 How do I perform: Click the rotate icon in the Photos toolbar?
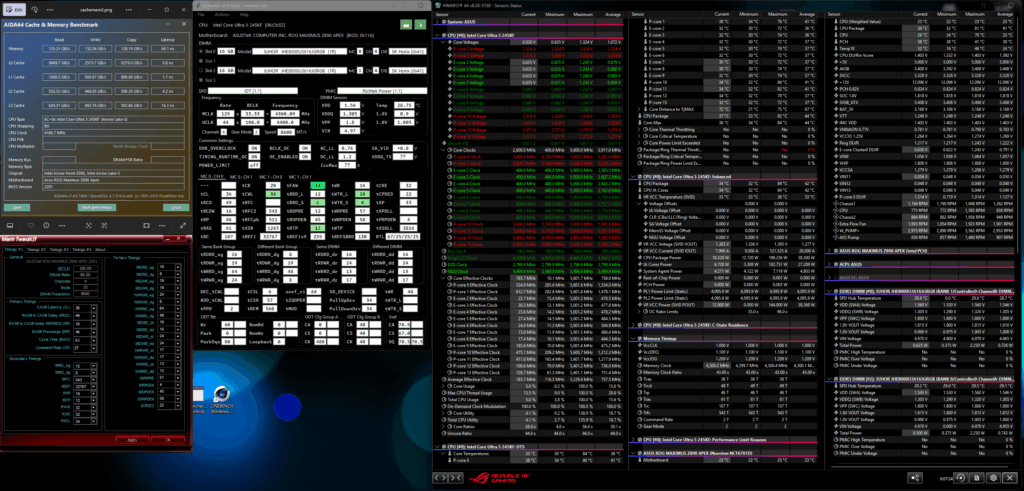coord(33,10)
